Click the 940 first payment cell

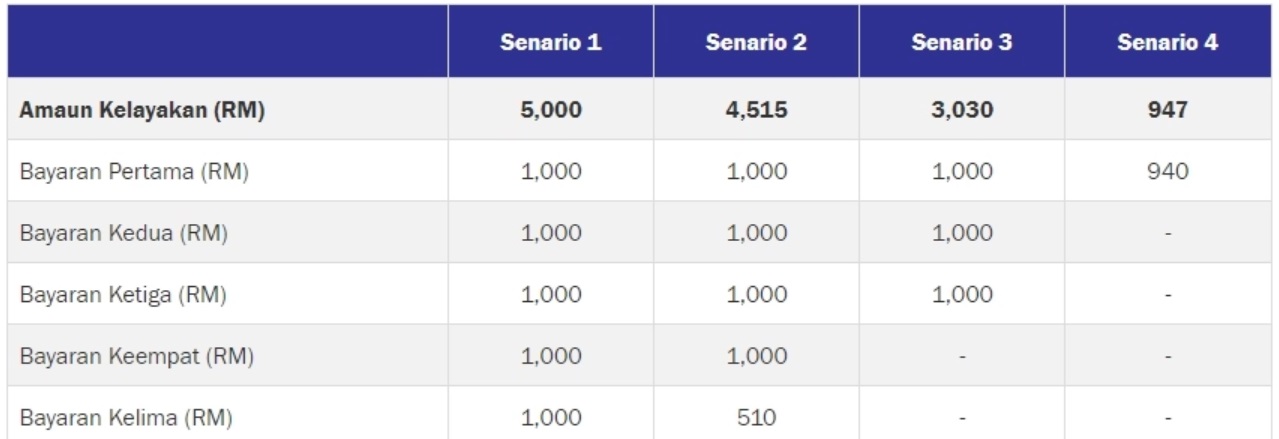point(1168,172)
